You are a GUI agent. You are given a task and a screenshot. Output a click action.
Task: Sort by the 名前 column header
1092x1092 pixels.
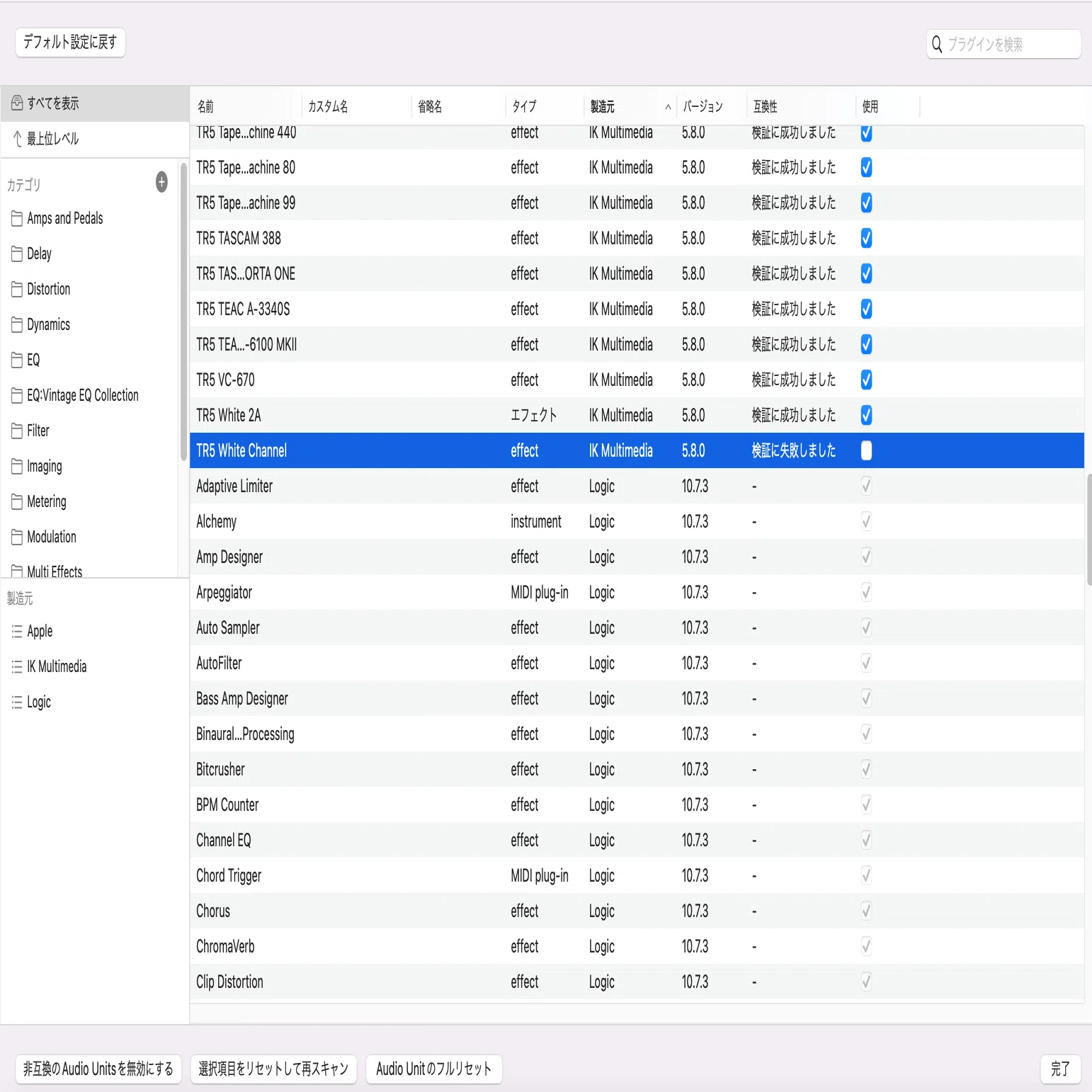246,107
